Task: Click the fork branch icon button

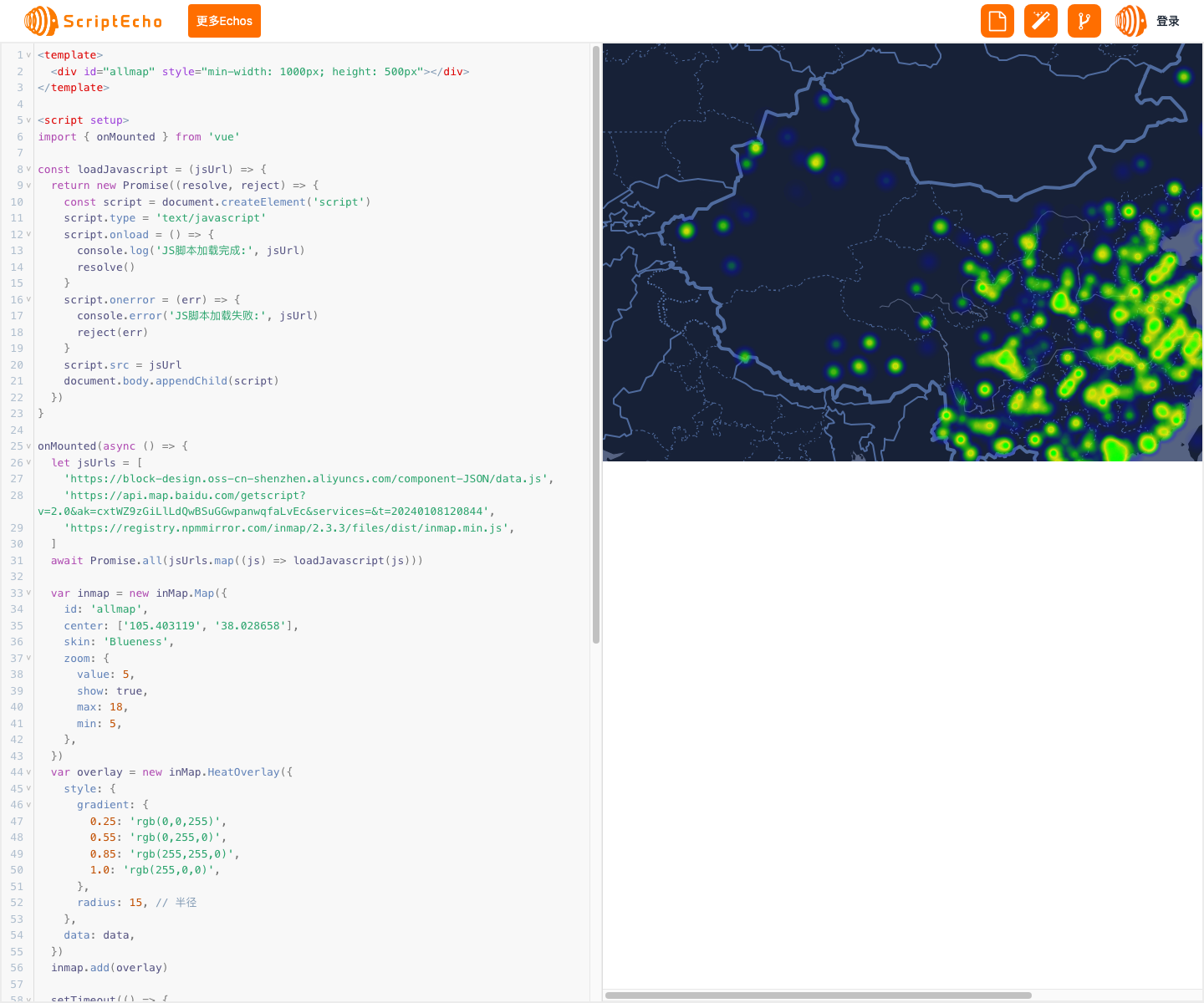Action: [x=1084, y=21]
